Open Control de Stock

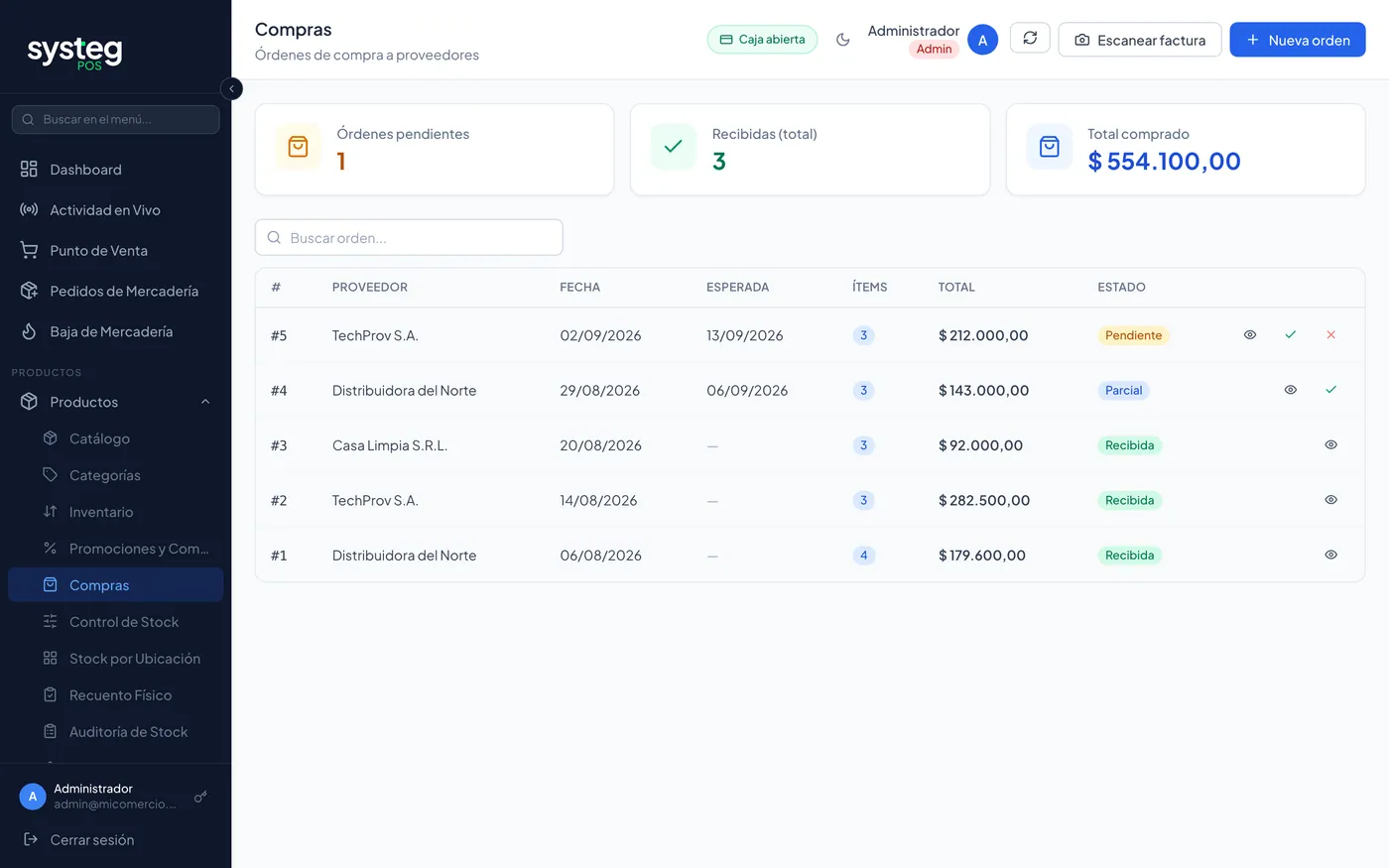pyautogui.click(x=115, y=622)
